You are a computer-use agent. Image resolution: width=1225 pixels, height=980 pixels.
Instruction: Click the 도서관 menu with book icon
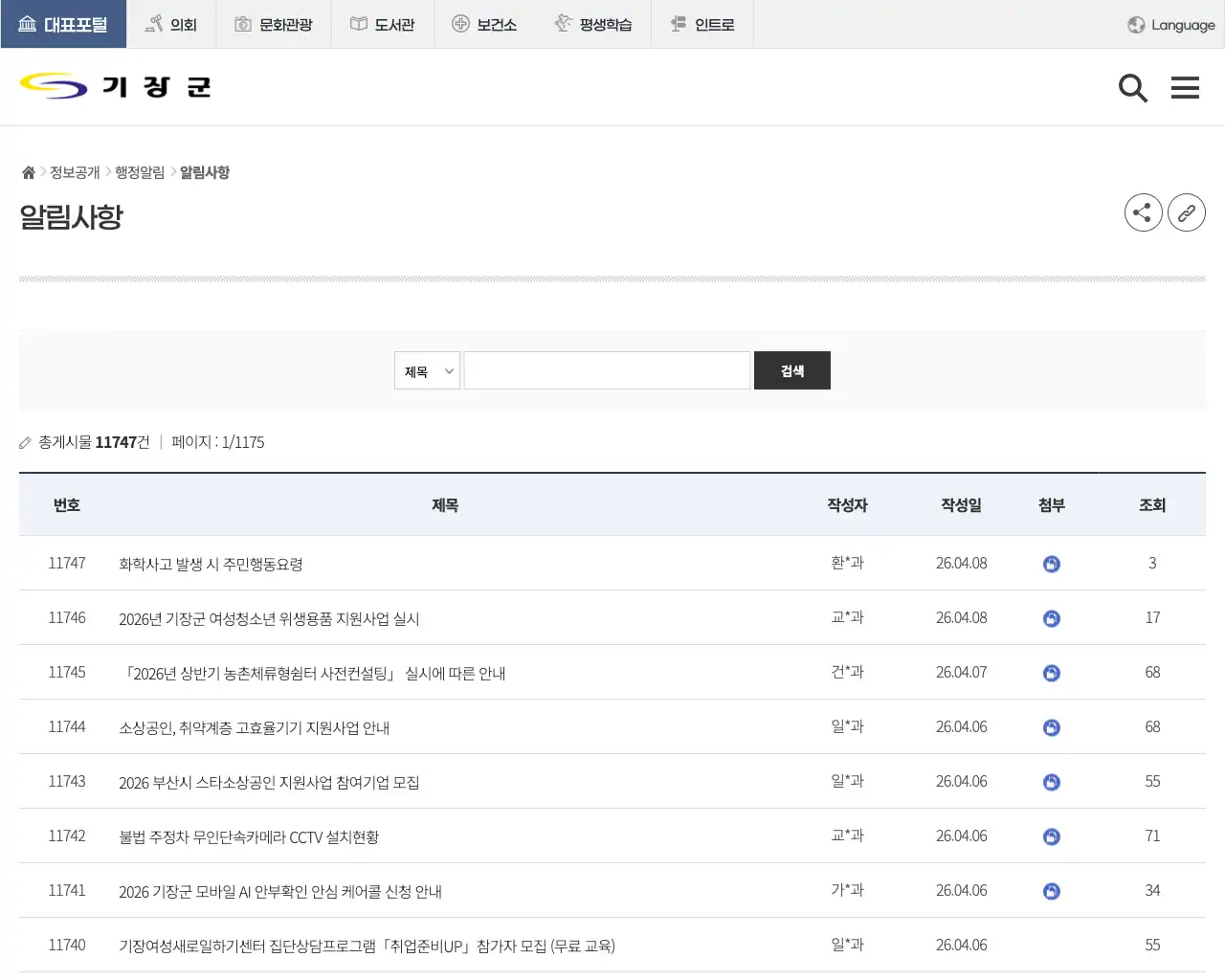(x=382, y=24)
